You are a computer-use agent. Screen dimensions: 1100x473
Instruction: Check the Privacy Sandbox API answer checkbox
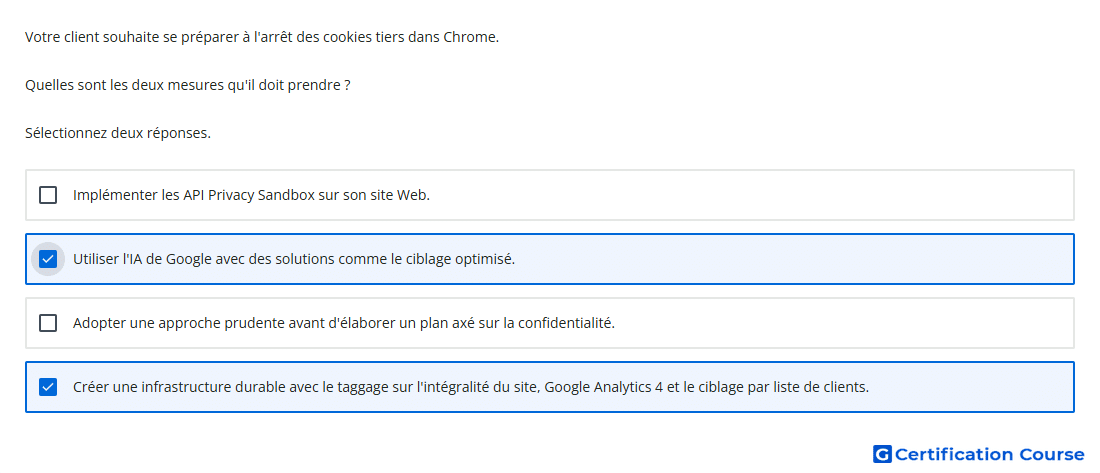click(x=48, y=195)
